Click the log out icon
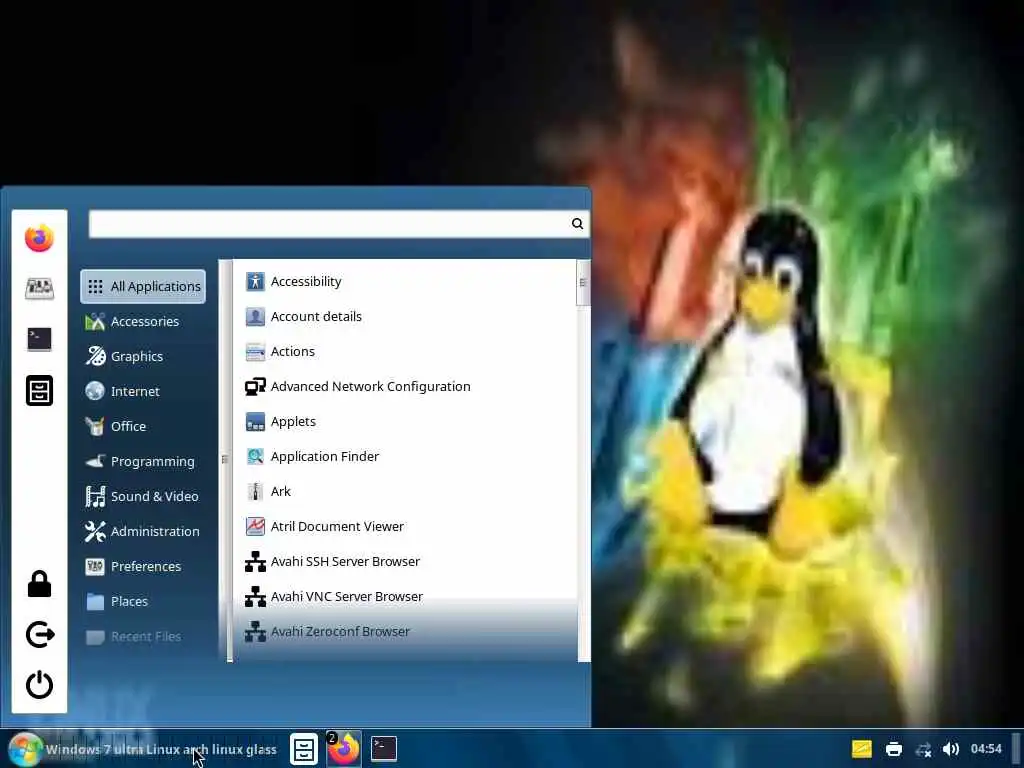1024x768 pixels. point(39,634)
